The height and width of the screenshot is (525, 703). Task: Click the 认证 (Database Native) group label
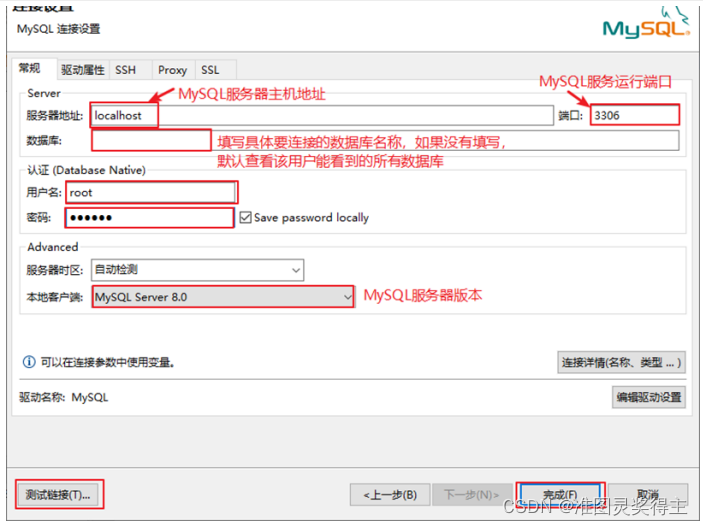[87, 170]
